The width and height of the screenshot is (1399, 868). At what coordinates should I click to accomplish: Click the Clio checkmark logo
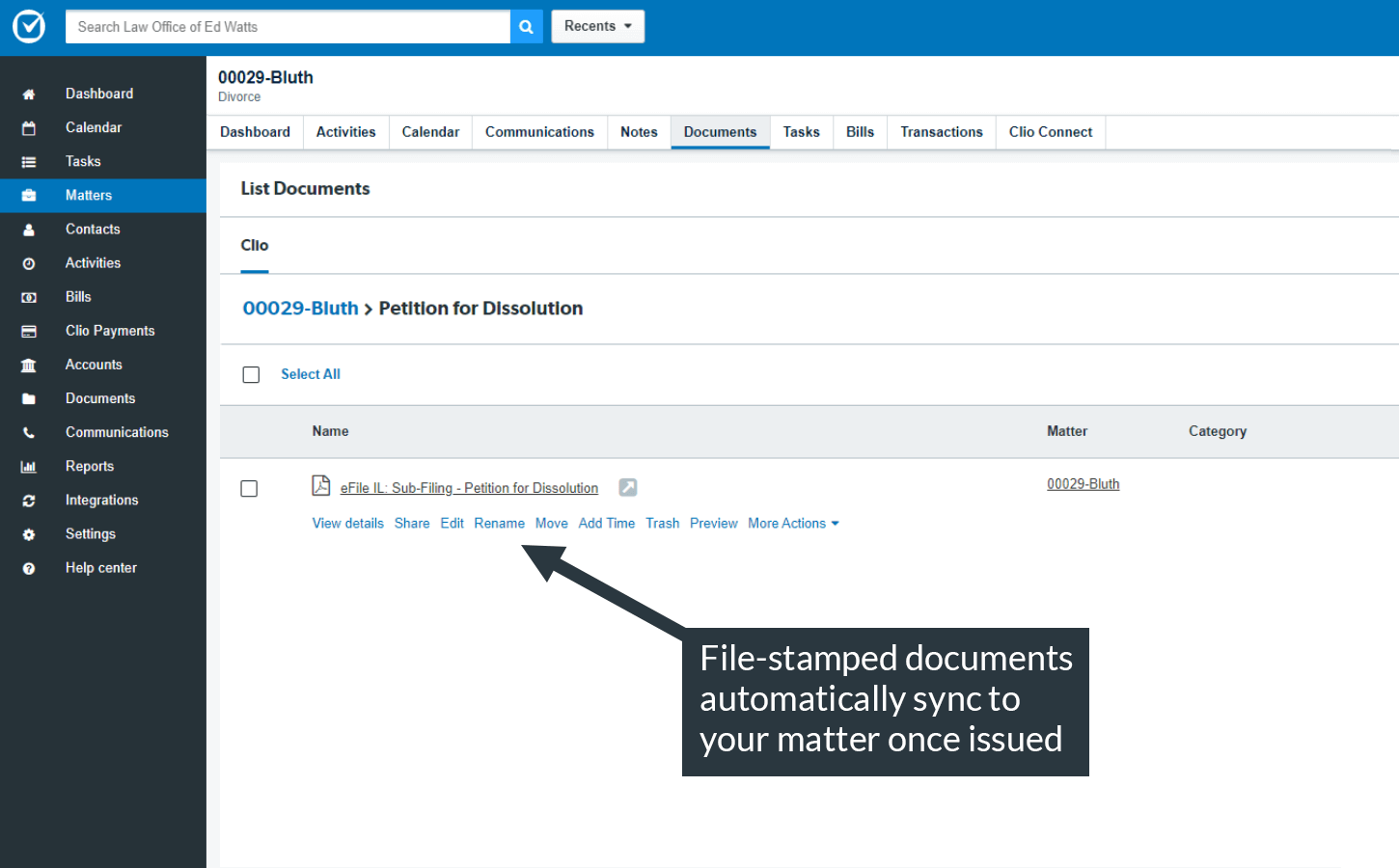(29, 27)
